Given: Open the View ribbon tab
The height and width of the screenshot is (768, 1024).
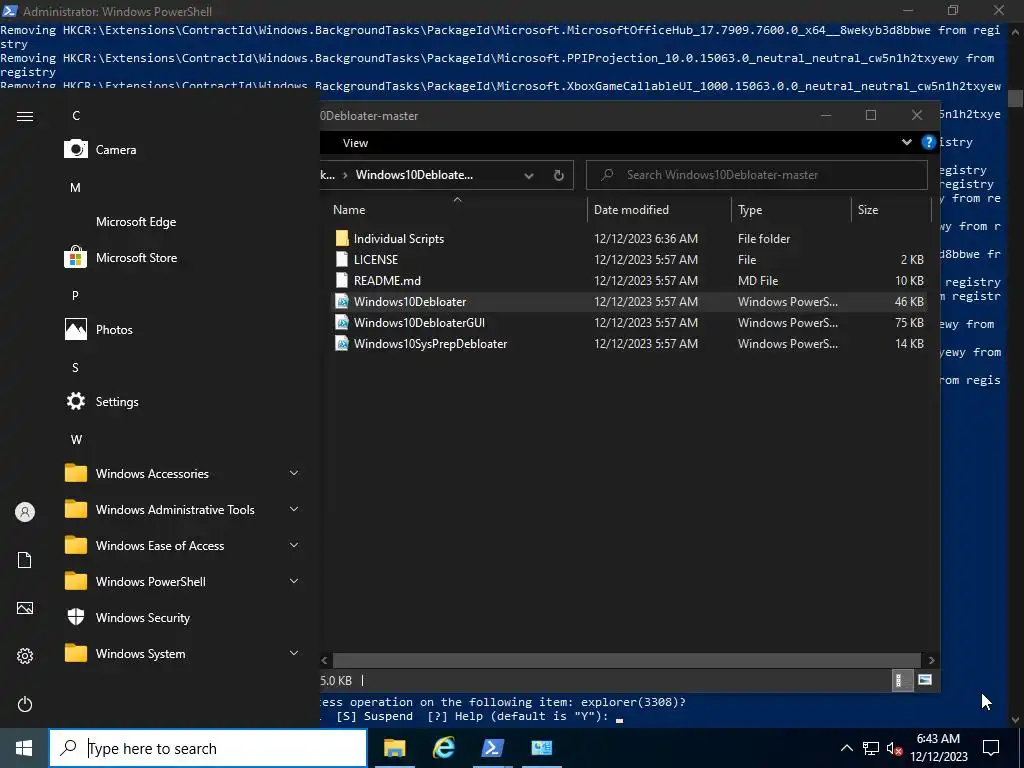Looking at the screenshot, I should (x=355, y=143).
